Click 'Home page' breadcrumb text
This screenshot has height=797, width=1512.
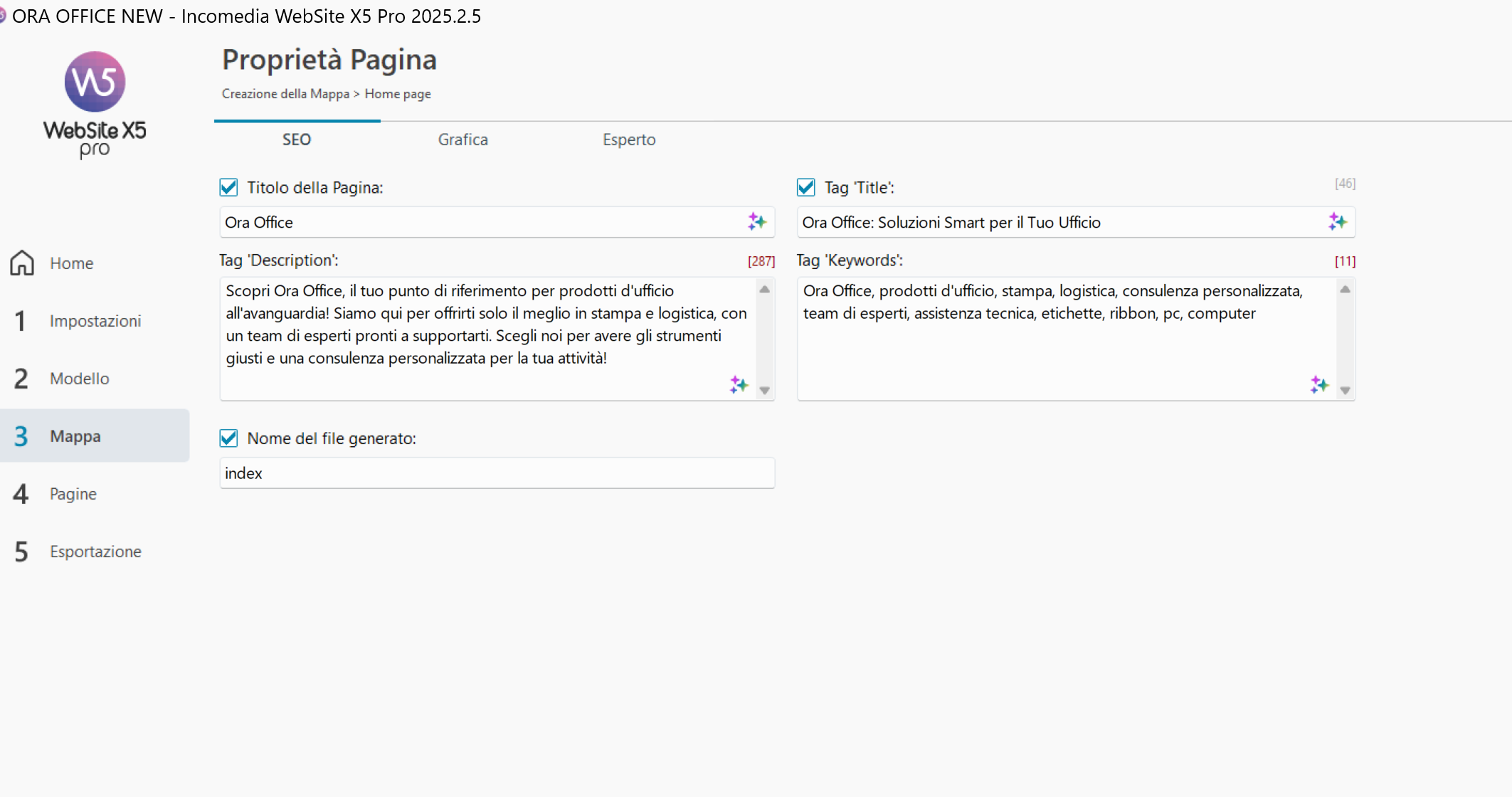click(x=398, y=94)
